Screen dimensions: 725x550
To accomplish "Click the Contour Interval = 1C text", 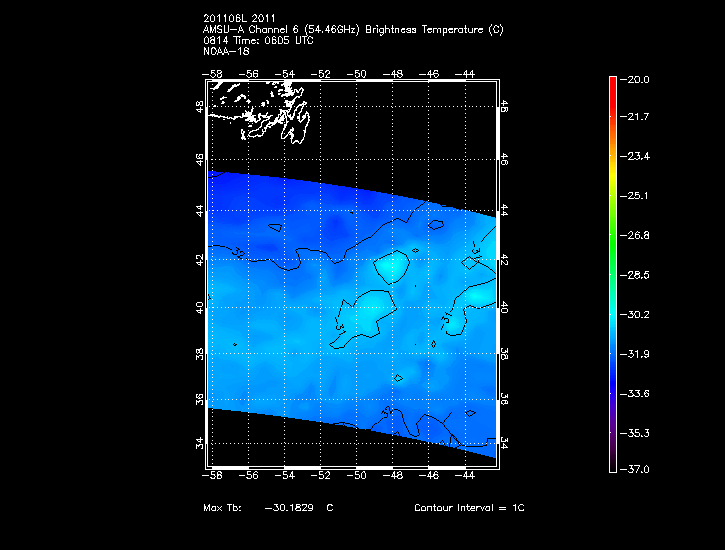I will pos(469,508).
